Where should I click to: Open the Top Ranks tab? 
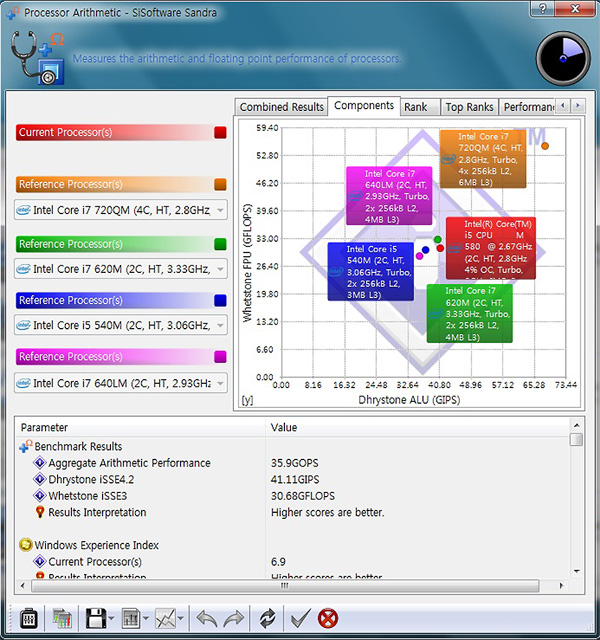coord(469,107)
